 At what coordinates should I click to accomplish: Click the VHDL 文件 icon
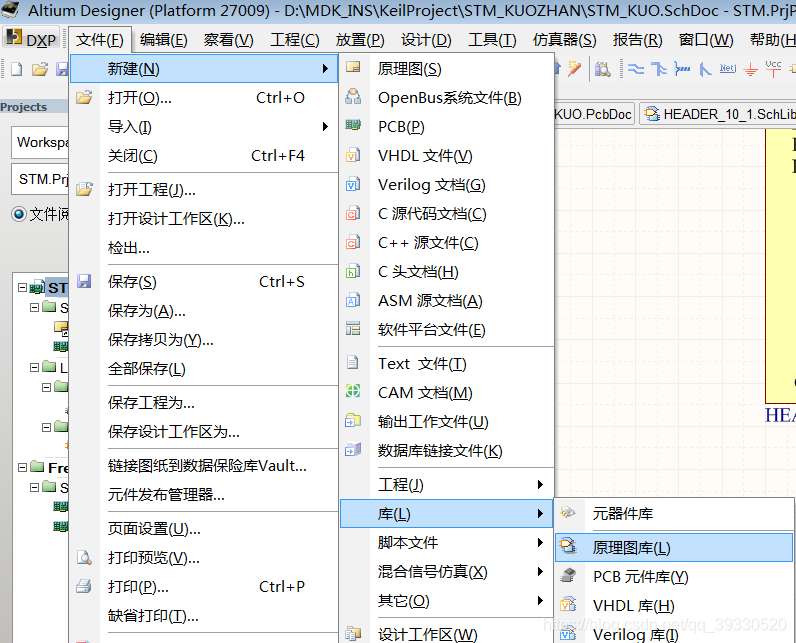pyautogui.click(x=353, y=155)
